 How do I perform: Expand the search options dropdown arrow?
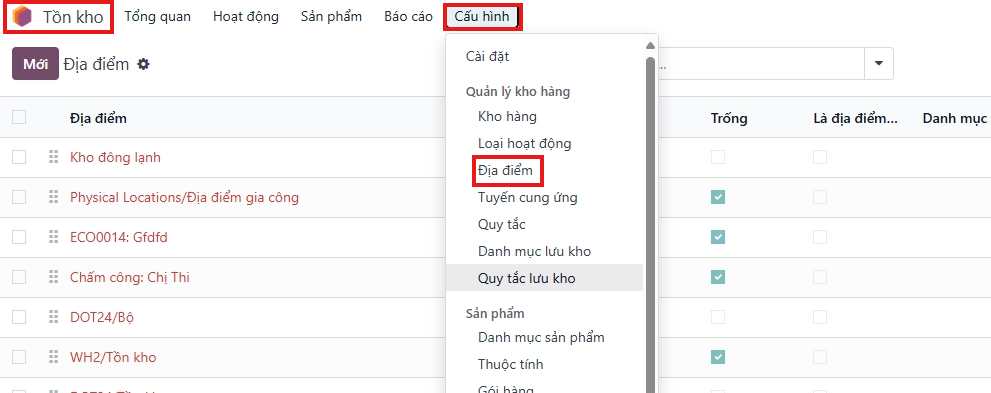[879, 63]
